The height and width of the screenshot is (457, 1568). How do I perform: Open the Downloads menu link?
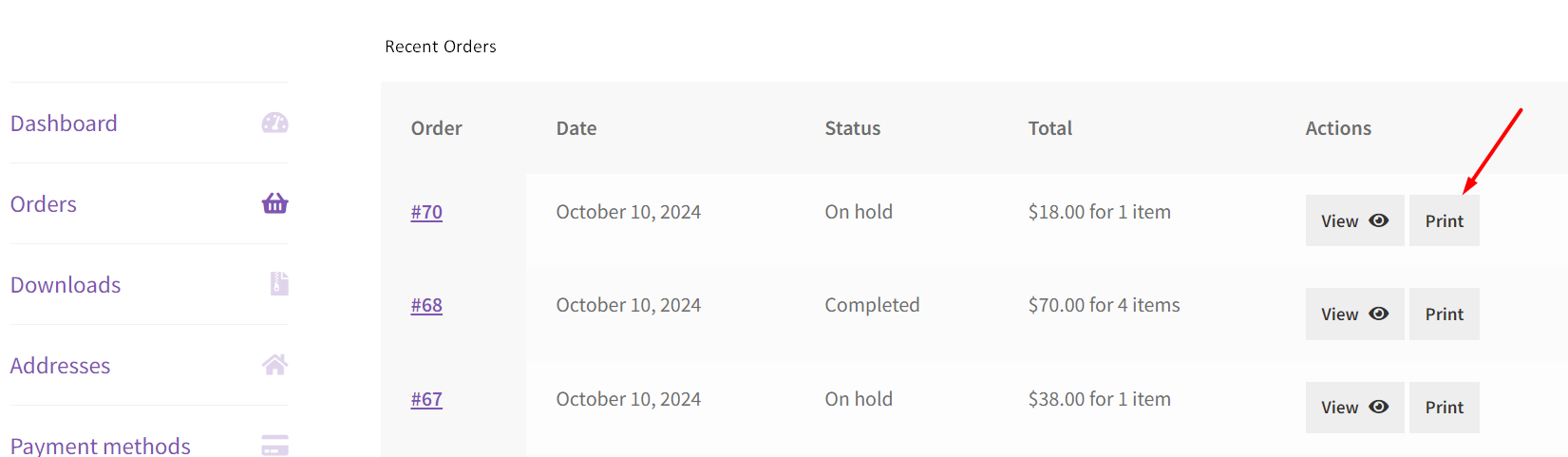[x=66, y=285]
